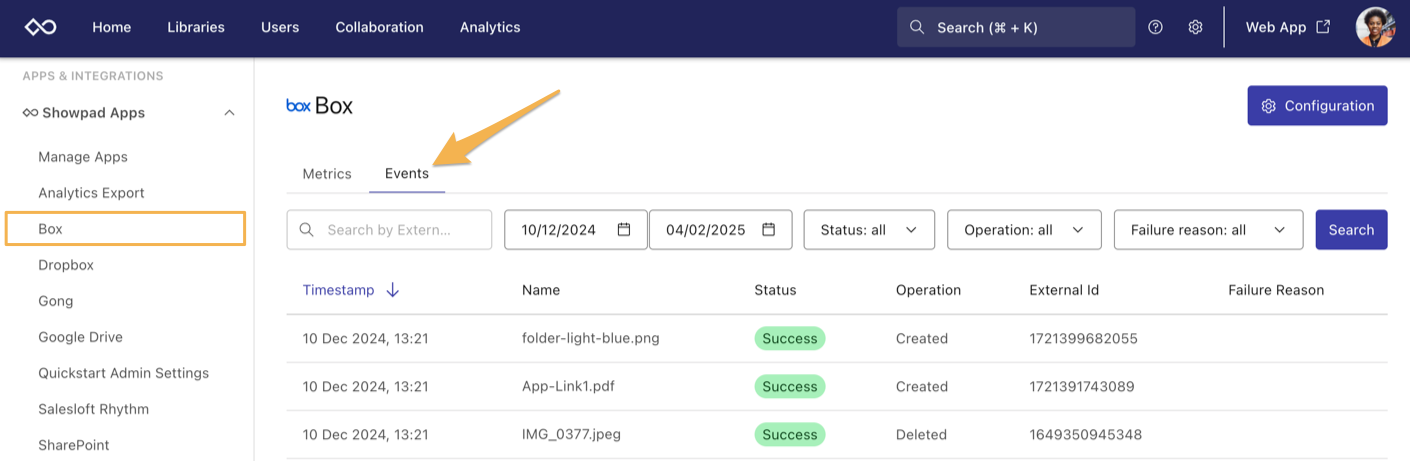Click the Showpad infinity logo
This screenshot has width=1410, height=461.
41,27
